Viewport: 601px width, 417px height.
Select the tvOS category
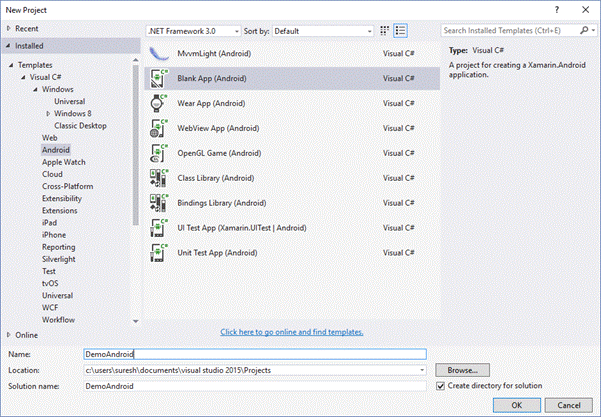(50, 283)
